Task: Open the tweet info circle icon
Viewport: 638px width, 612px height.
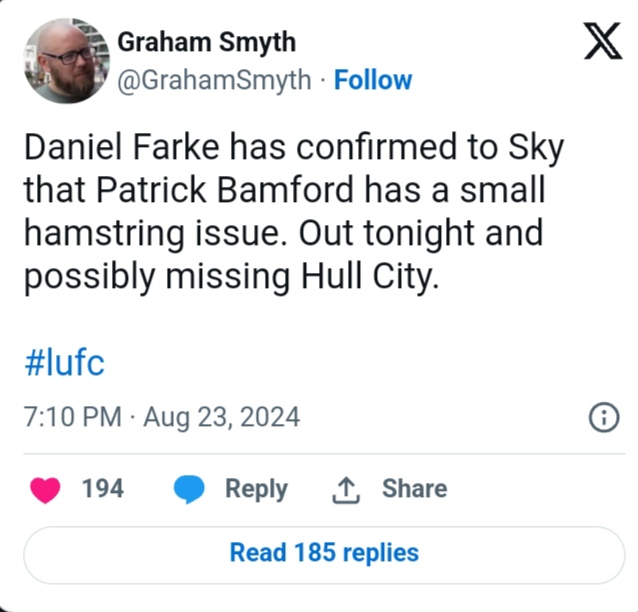Action: [x=604, y=417]
